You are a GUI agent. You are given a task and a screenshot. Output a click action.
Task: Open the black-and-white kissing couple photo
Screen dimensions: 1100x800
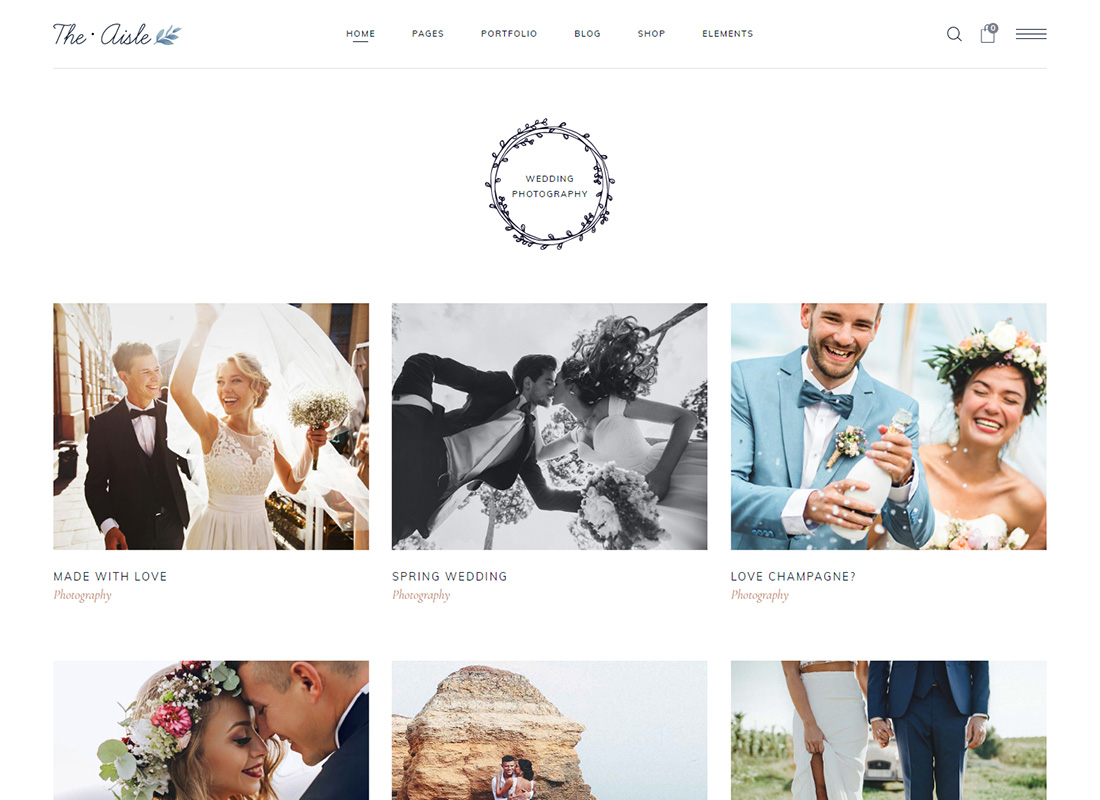tap(549, 426)
